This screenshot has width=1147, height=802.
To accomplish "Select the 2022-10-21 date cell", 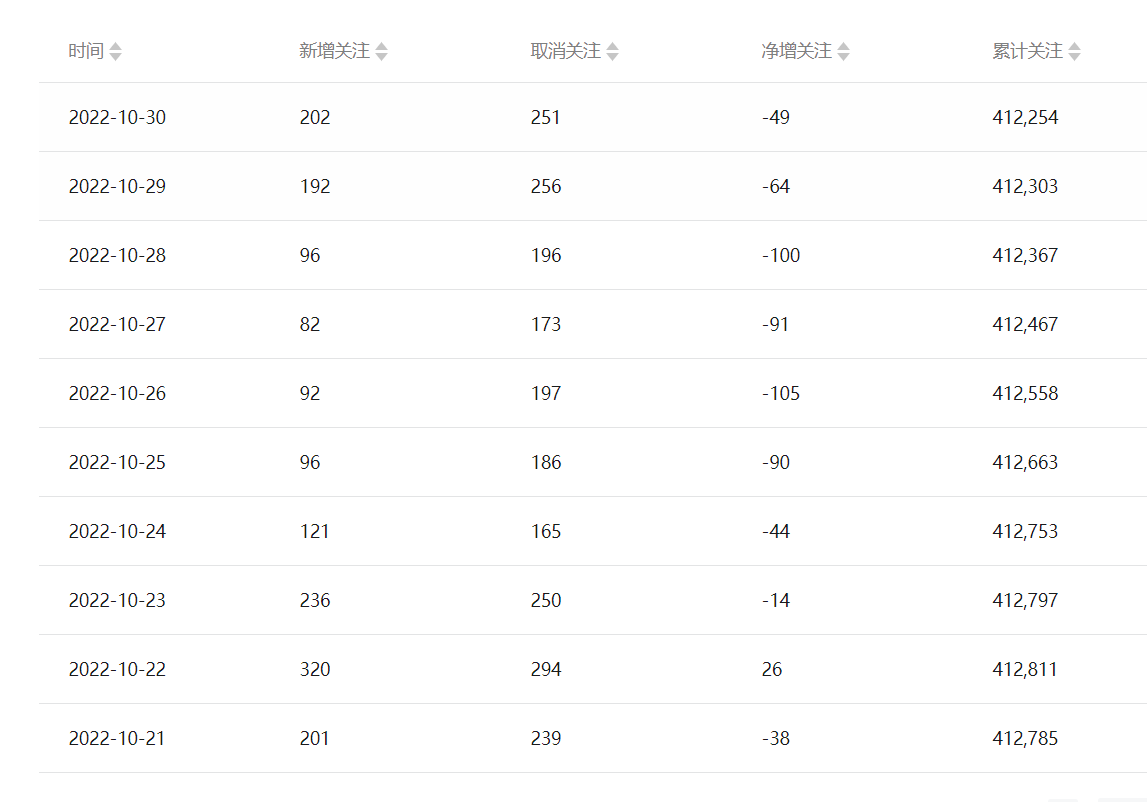I will [117, 738].
